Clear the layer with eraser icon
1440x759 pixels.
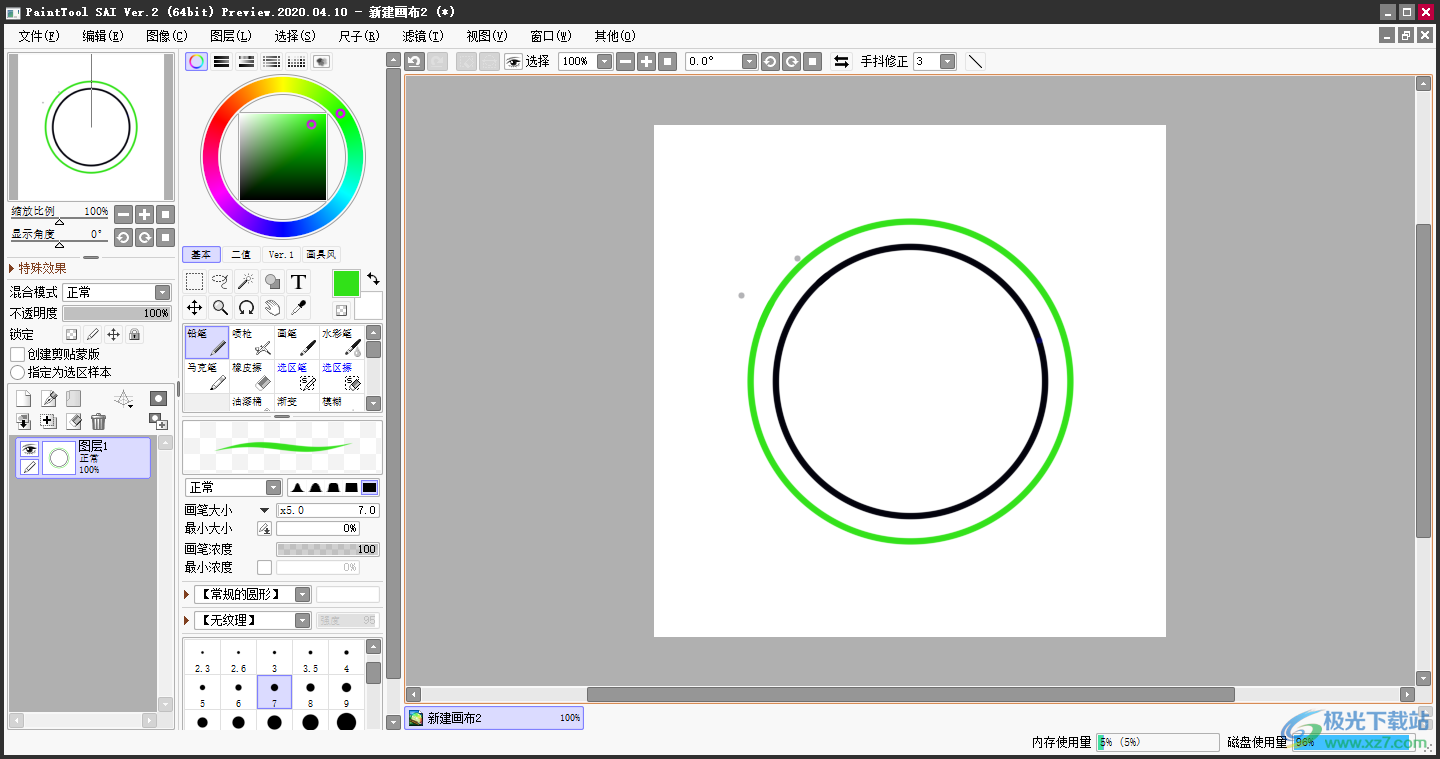coord(73,422)
